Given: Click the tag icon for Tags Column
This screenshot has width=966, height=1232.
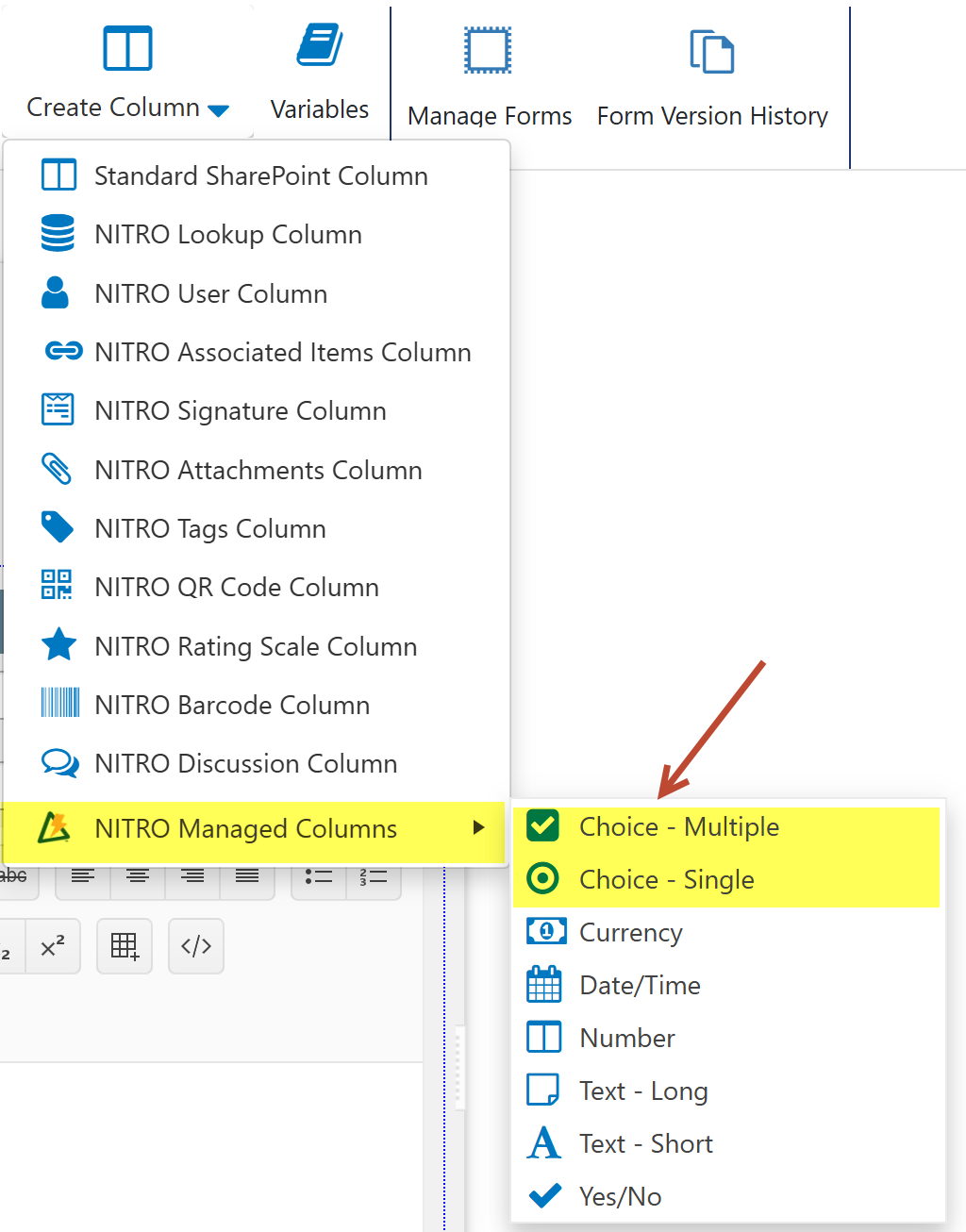Looking at the screenshot, I should (58, 527).
